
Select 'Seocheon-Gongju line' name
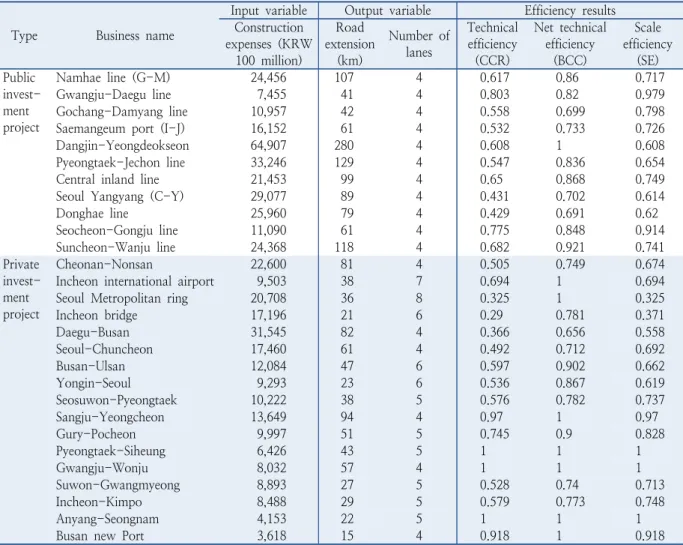(x=117, y=230)
